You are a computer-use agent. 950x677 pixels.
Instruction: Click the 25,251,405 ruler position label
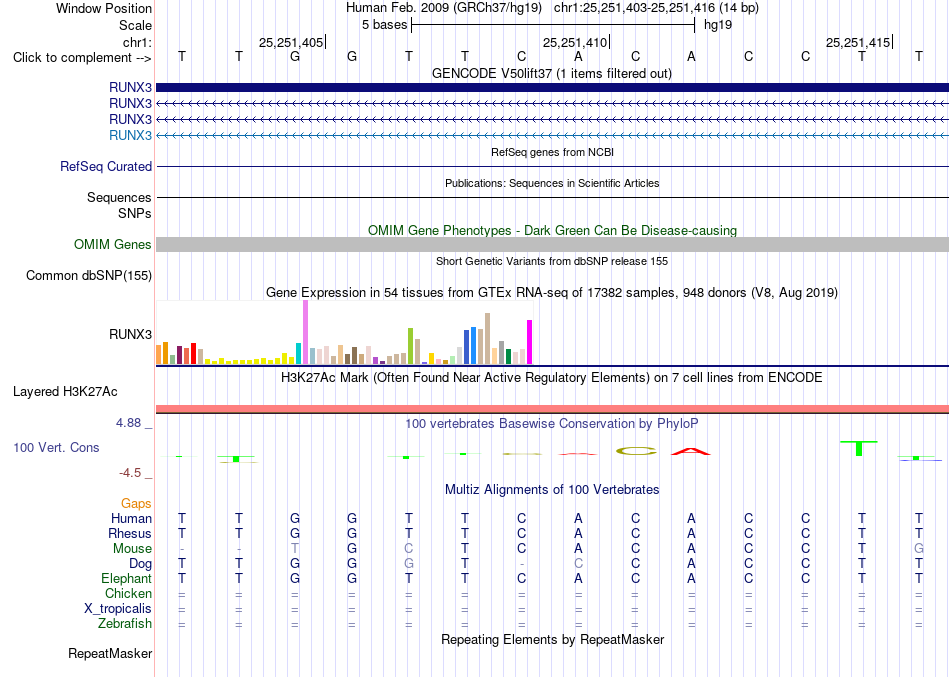coord(291,42)
